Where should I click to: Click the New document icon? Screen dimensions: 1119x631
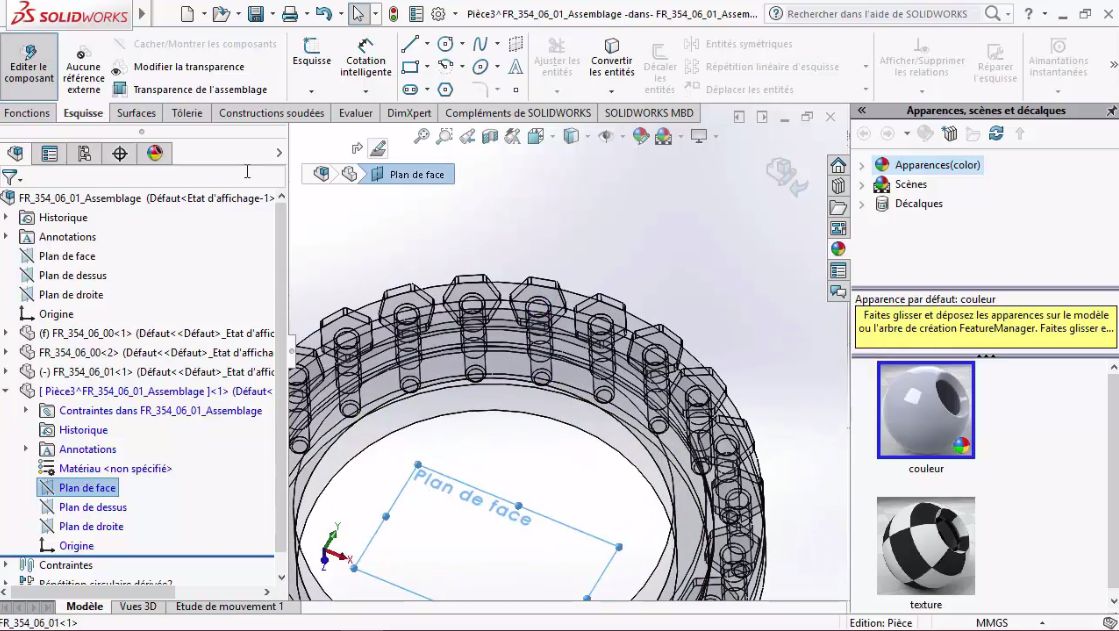[187, 14]
